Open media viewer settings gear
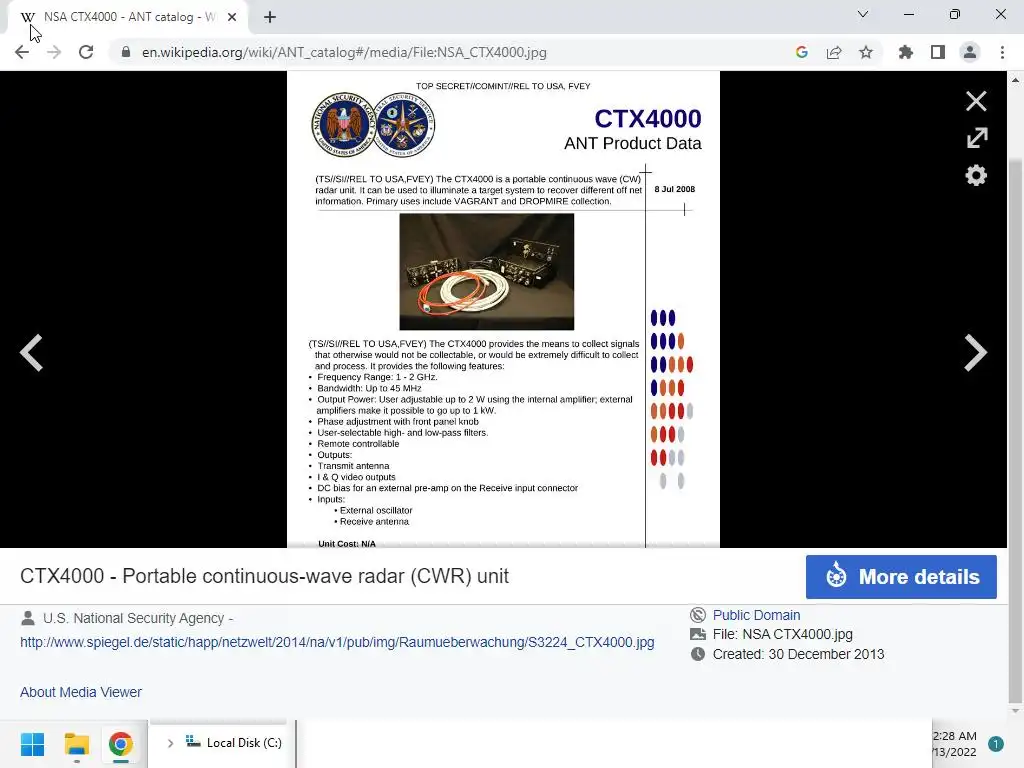 [x=976, y=175]
